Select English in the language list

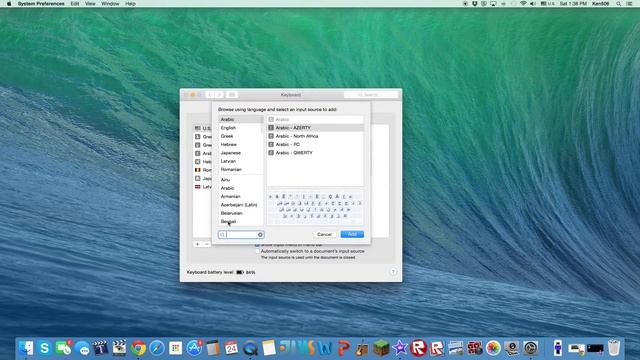coord(241,128)
